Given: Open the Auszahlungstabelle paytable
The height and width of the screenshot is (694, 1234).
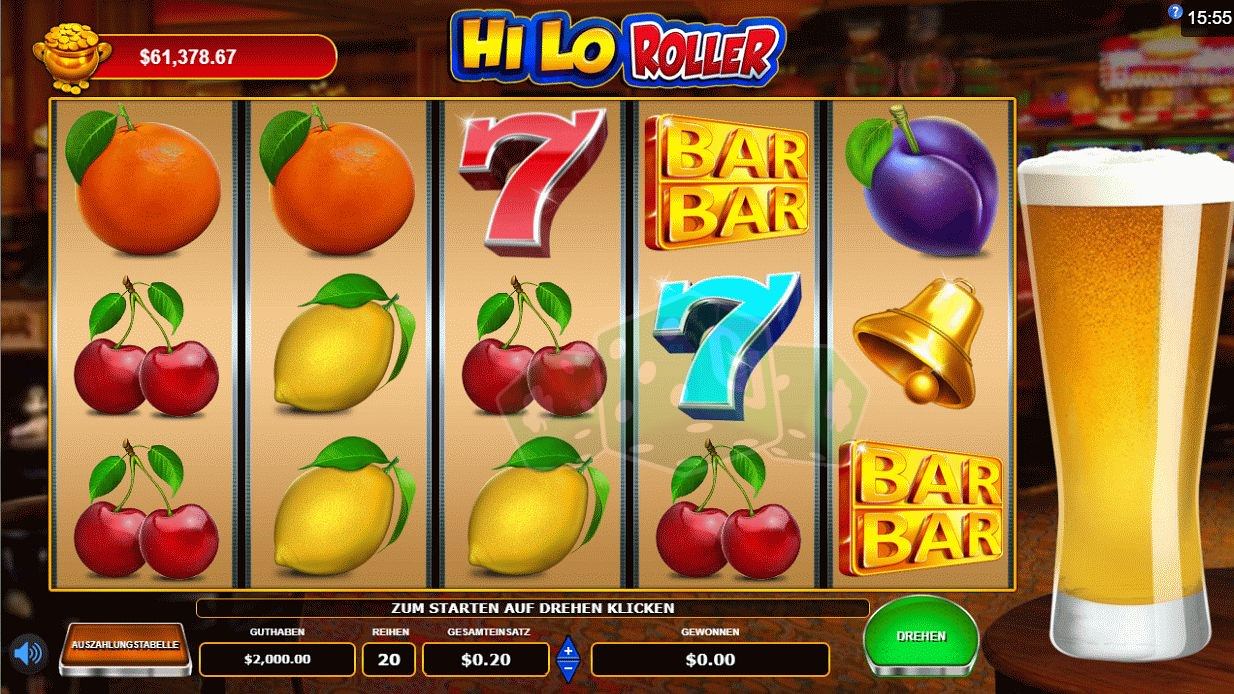Looking at the screenshot, I should tap(125, 645).
